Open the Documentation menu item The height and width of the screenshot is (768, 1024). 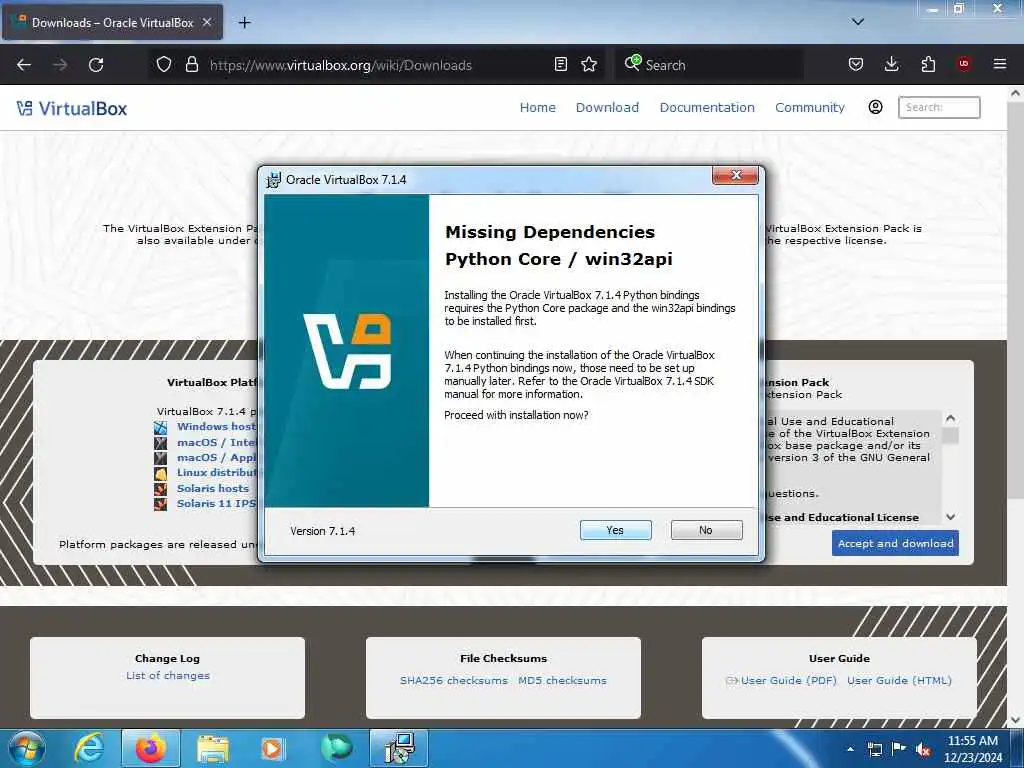707,108
